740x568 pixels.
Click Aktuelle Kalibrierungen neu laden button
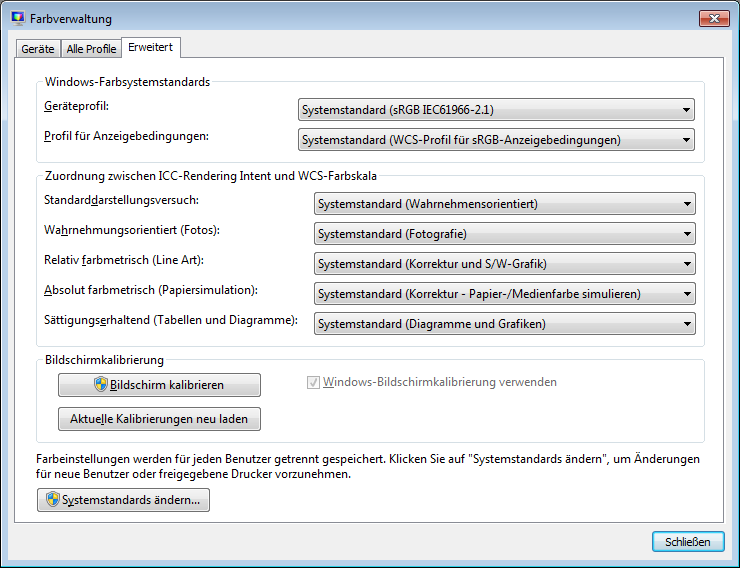pos(159,419)
